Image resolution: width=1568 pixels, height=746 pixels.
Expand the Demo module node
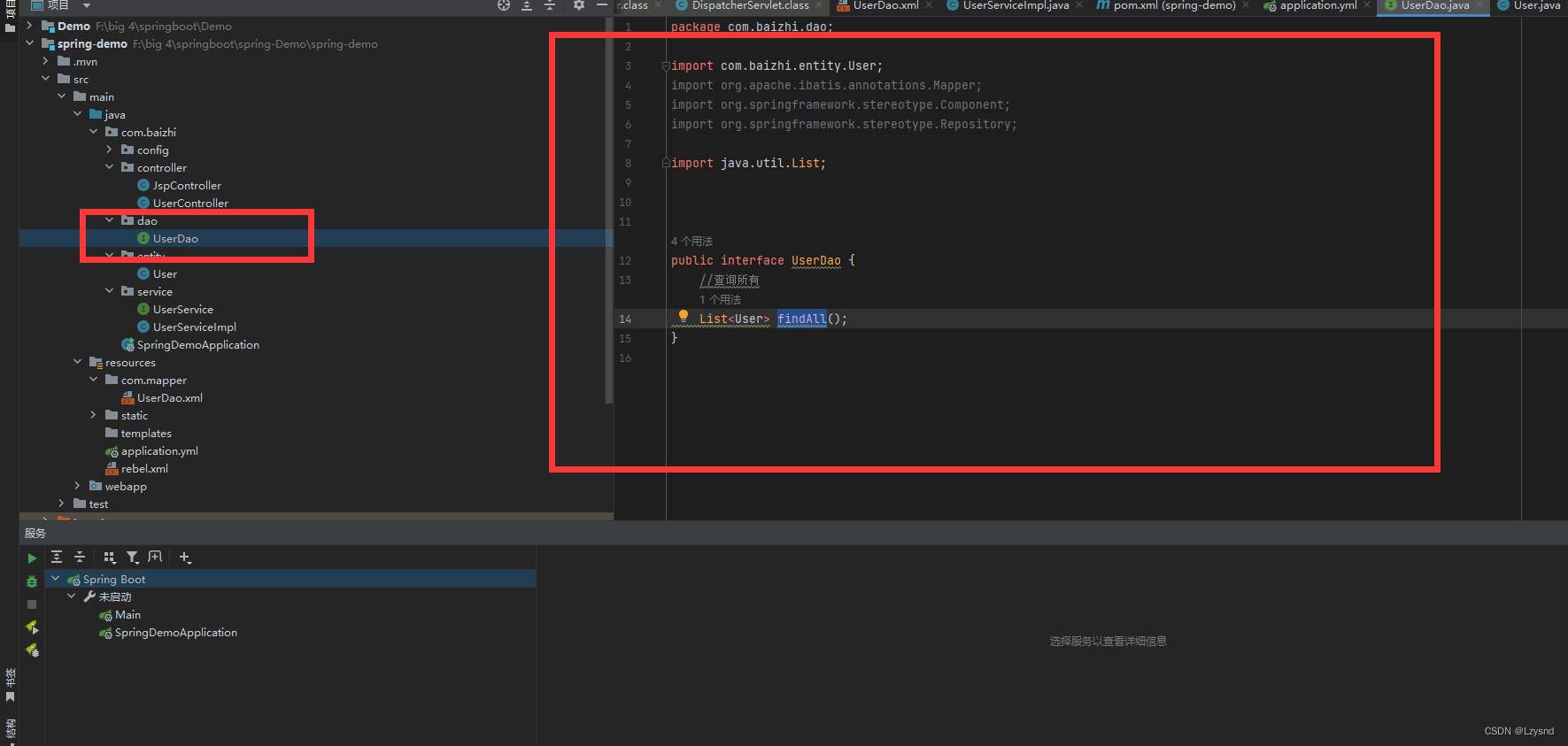(x=30, y=26)
